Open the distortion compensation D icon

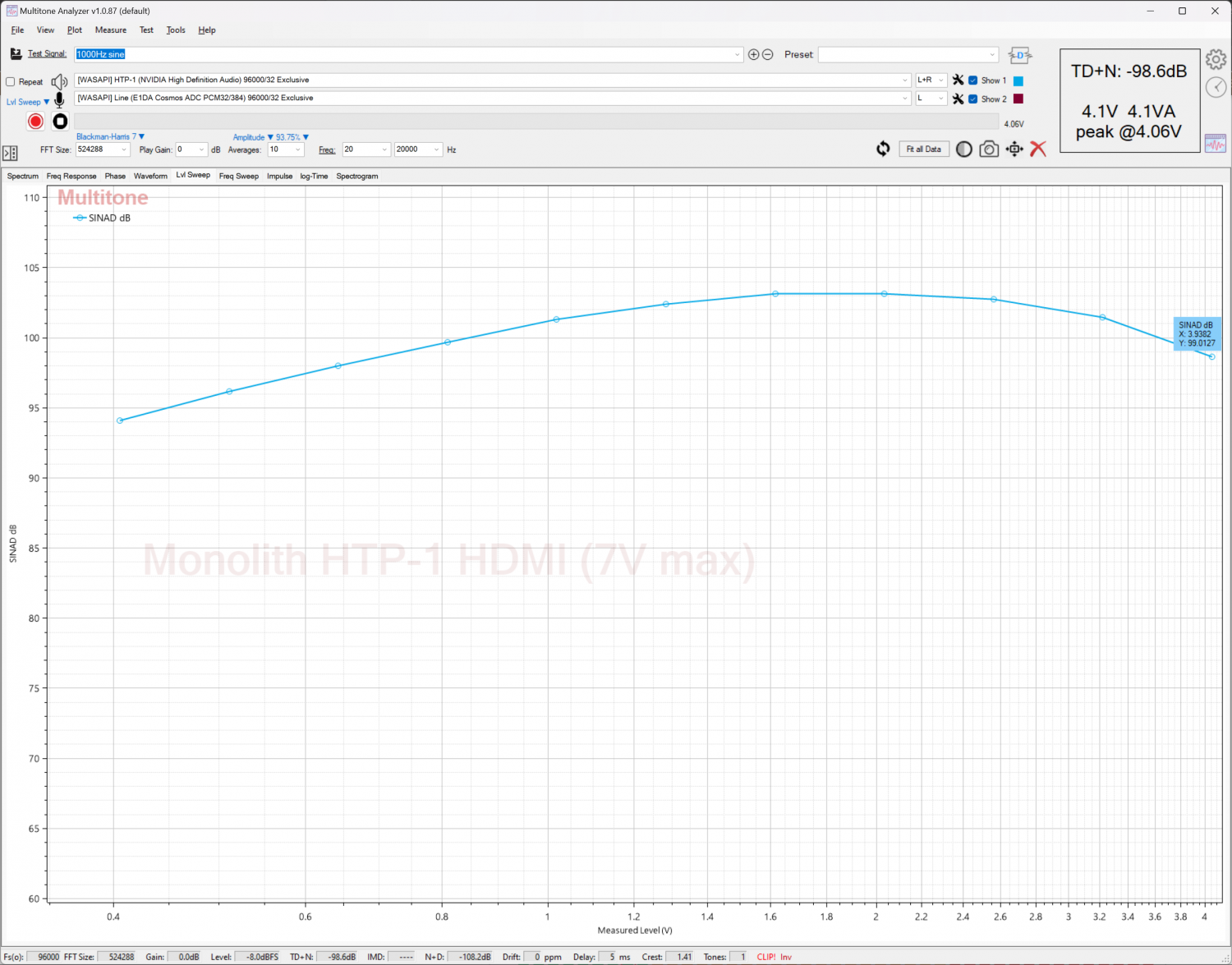coord(1019,55)
